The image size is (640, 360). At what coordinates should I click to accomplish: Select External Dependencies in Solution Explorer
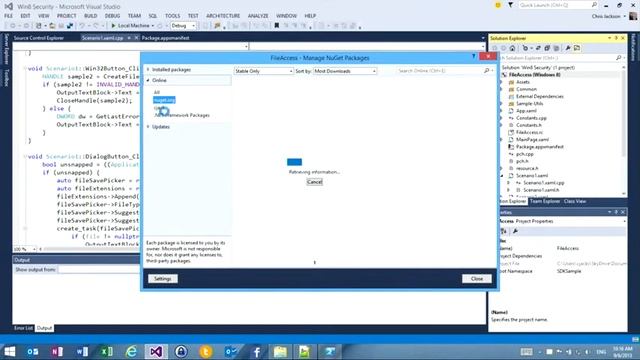click(x=540, y=97)
